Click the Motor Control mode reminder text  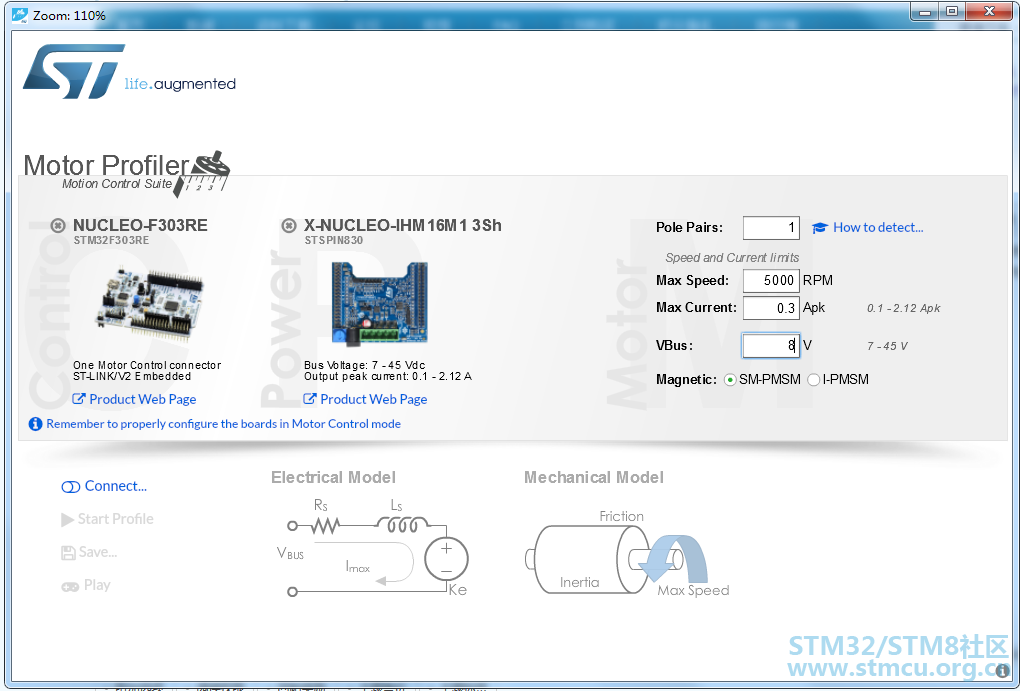[223, 424]
